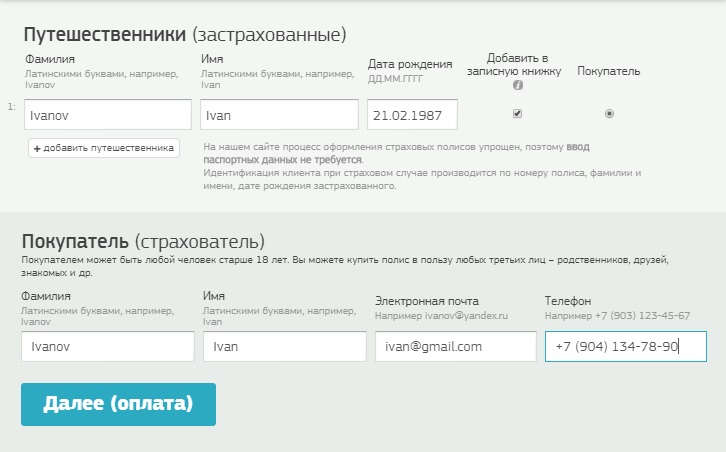Focus the email field with ivan@gmail.com

point(456,346)
